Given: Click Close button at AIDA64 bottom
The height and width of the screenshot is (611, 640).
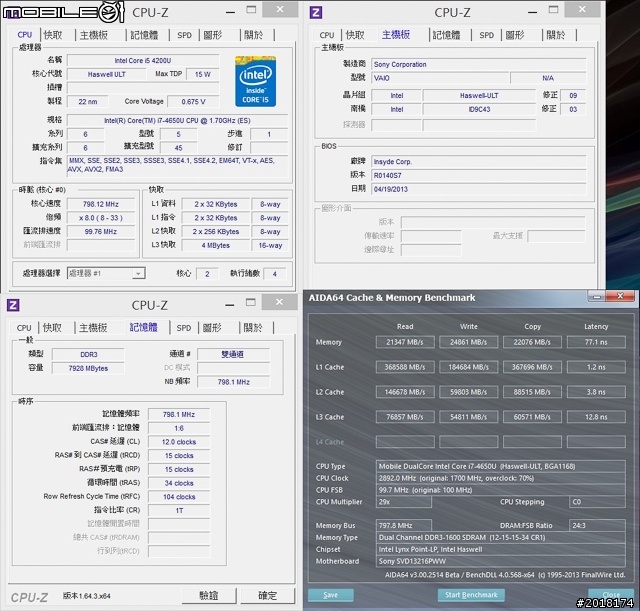Looking at the screenshot, I should pyautogui.click(x=611, y=595).
